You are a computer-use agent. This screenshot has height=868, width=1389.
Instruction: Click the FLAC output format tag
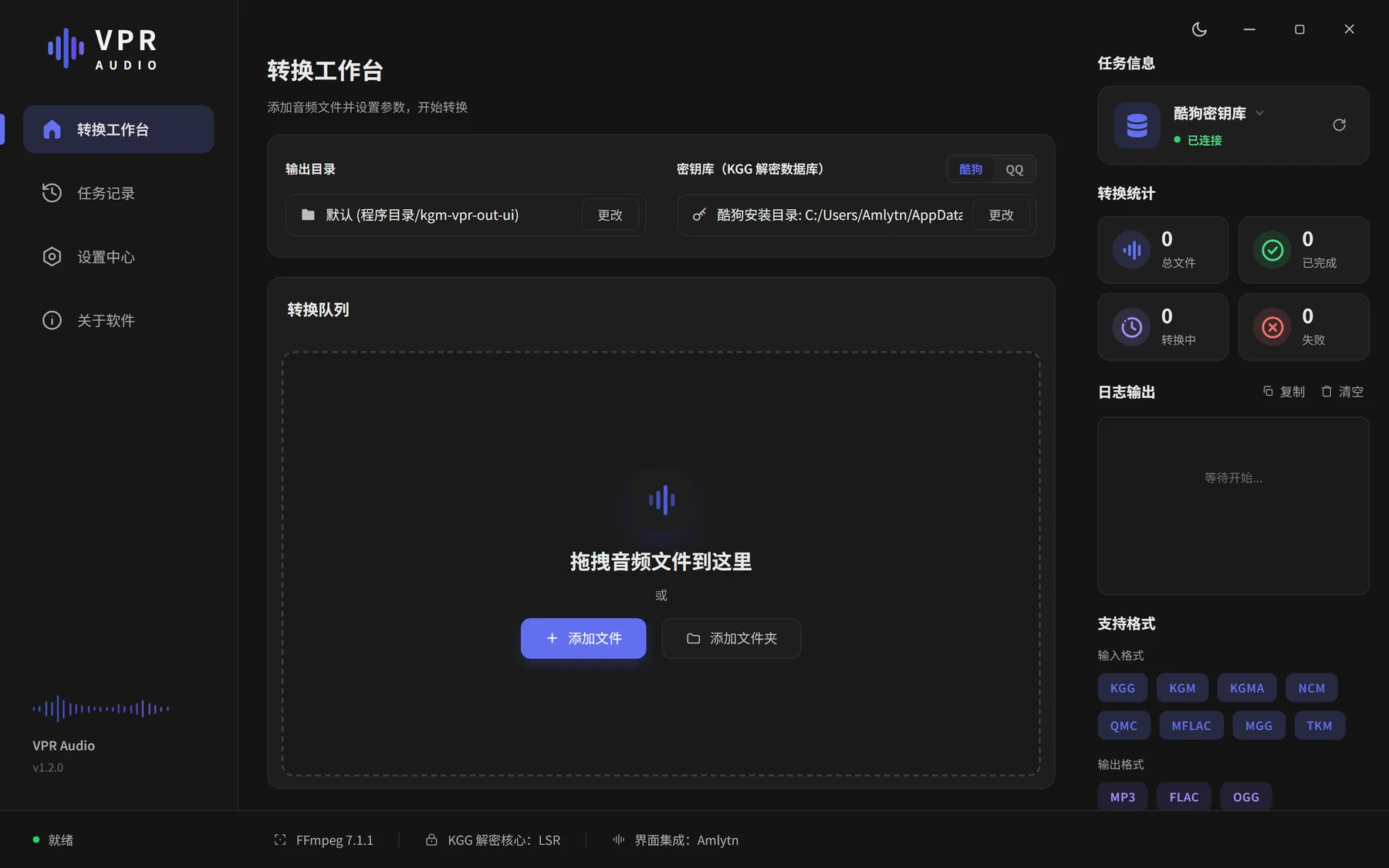(x=1184, y=796)
